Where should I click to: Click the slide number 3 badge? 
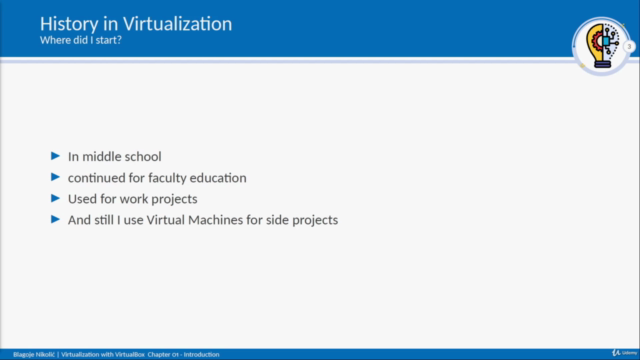(x=629, y=47)
